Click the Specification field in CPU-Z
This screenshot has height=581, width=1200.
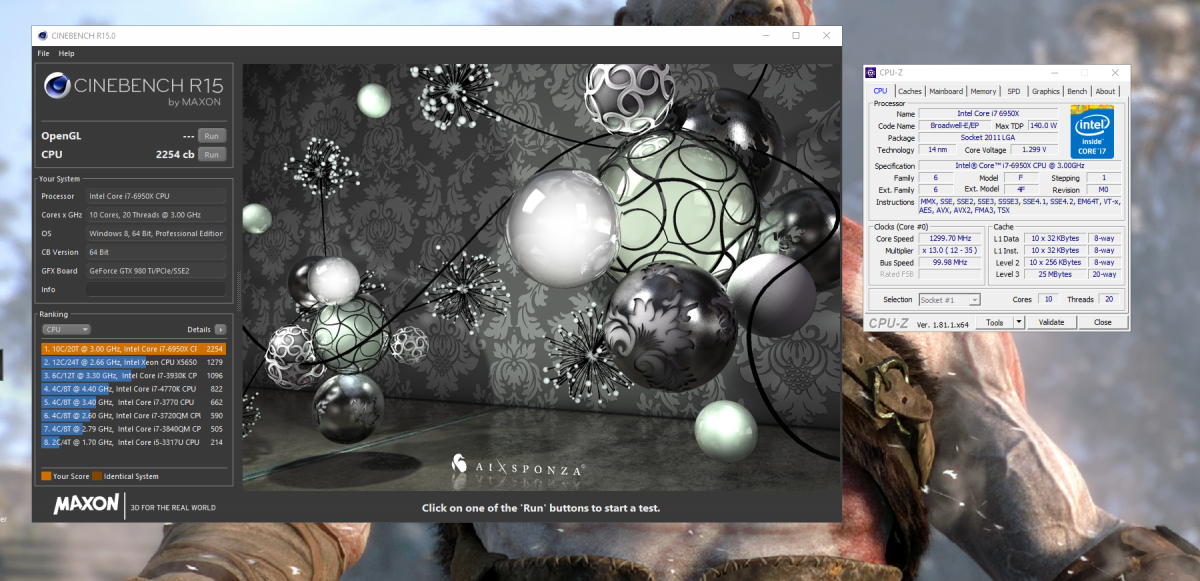click(1020, 166)
